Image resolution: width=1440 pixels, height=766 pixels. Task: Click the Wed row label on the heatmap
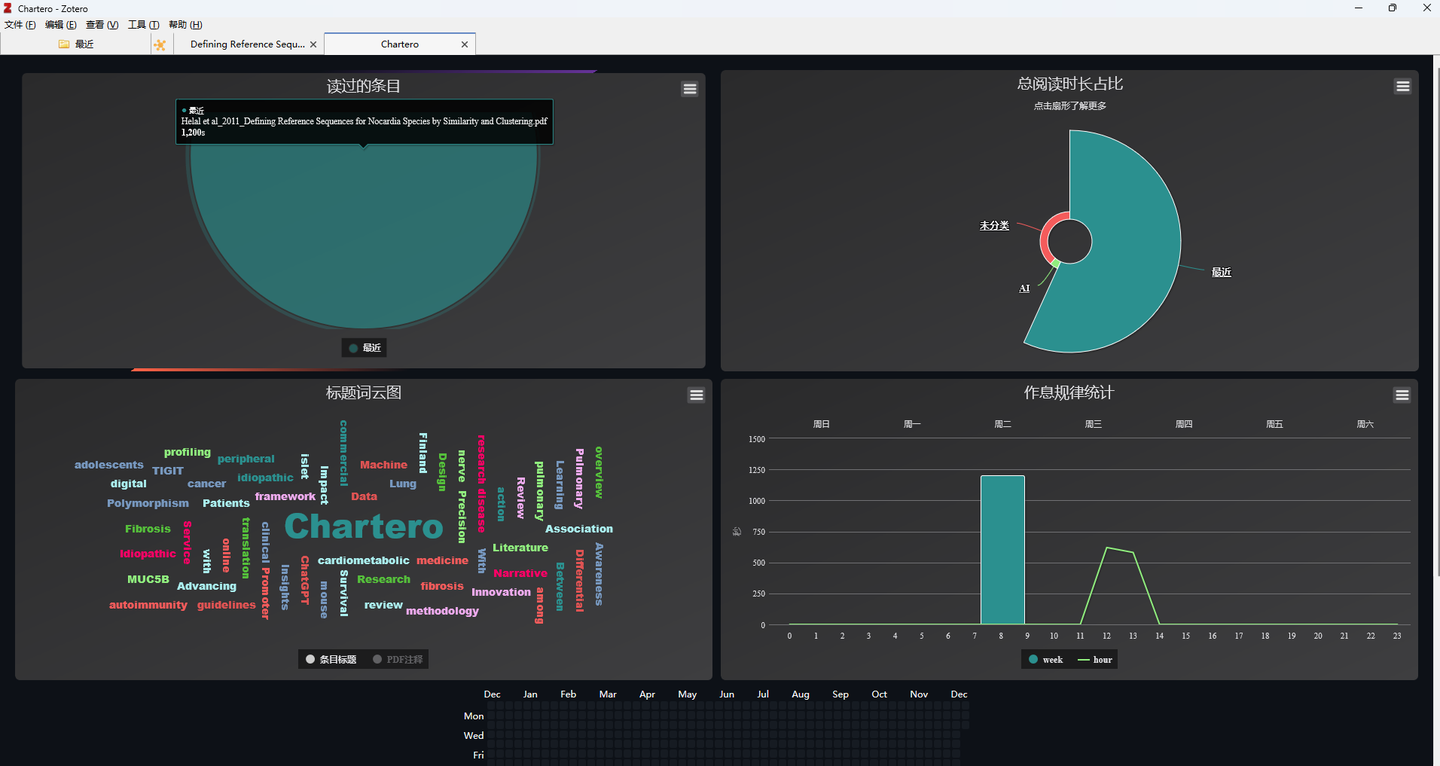tap(473, 736)
